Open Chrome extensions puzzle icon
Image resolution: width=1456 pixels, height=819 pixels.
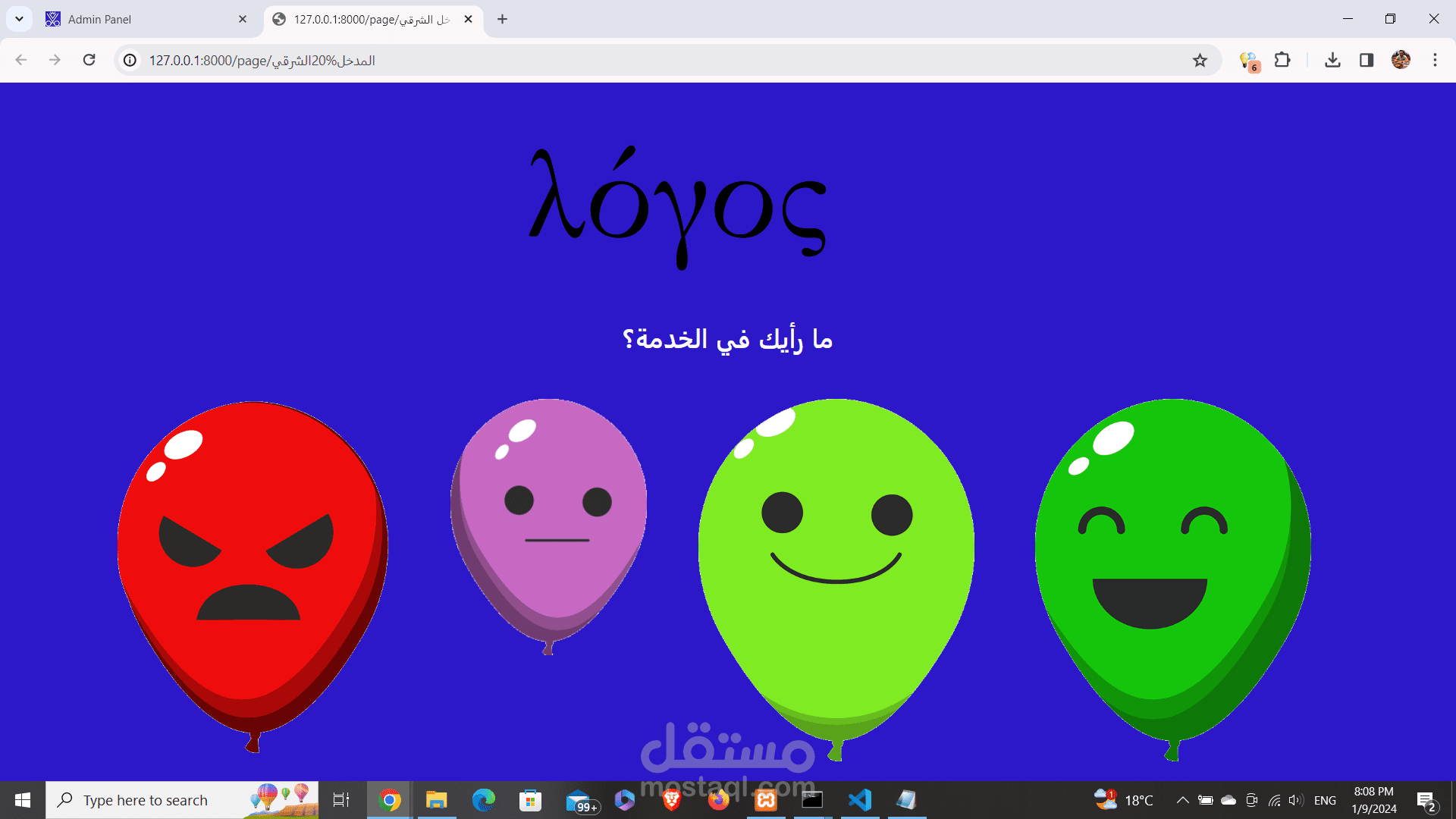tap(1283, 60)
